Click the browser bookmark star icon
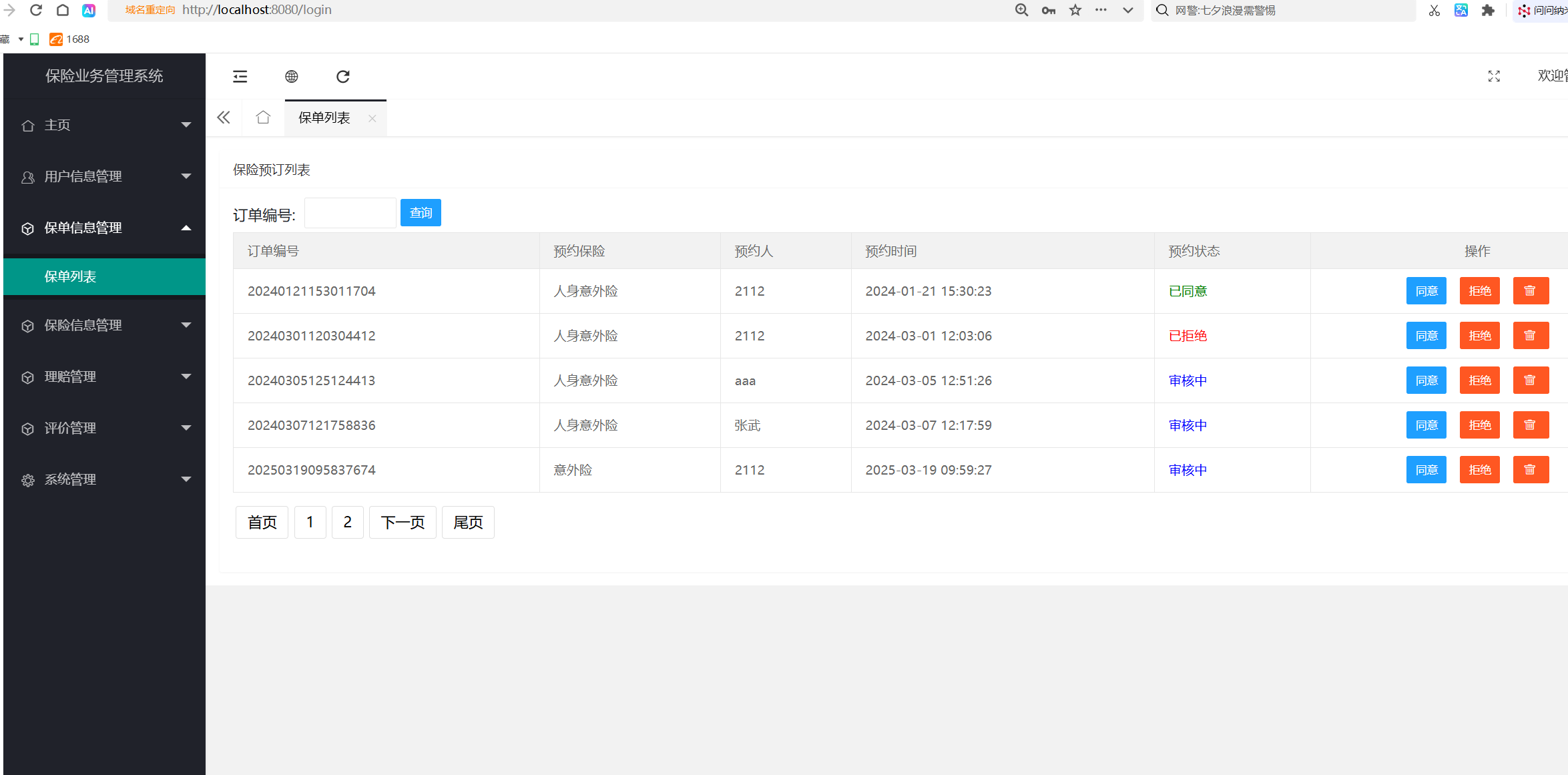 pos(1075,10)
